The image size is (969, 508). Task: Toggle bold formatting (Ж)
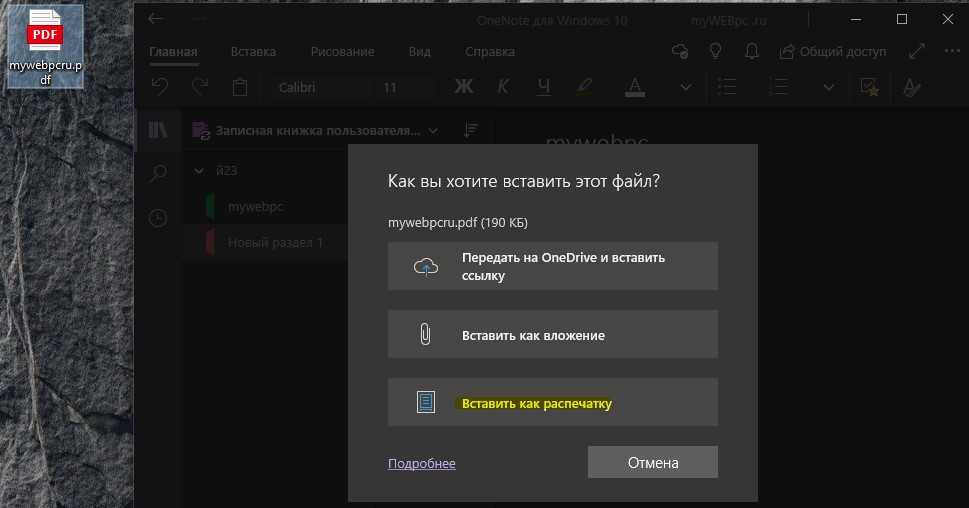(x=463, y=87)
